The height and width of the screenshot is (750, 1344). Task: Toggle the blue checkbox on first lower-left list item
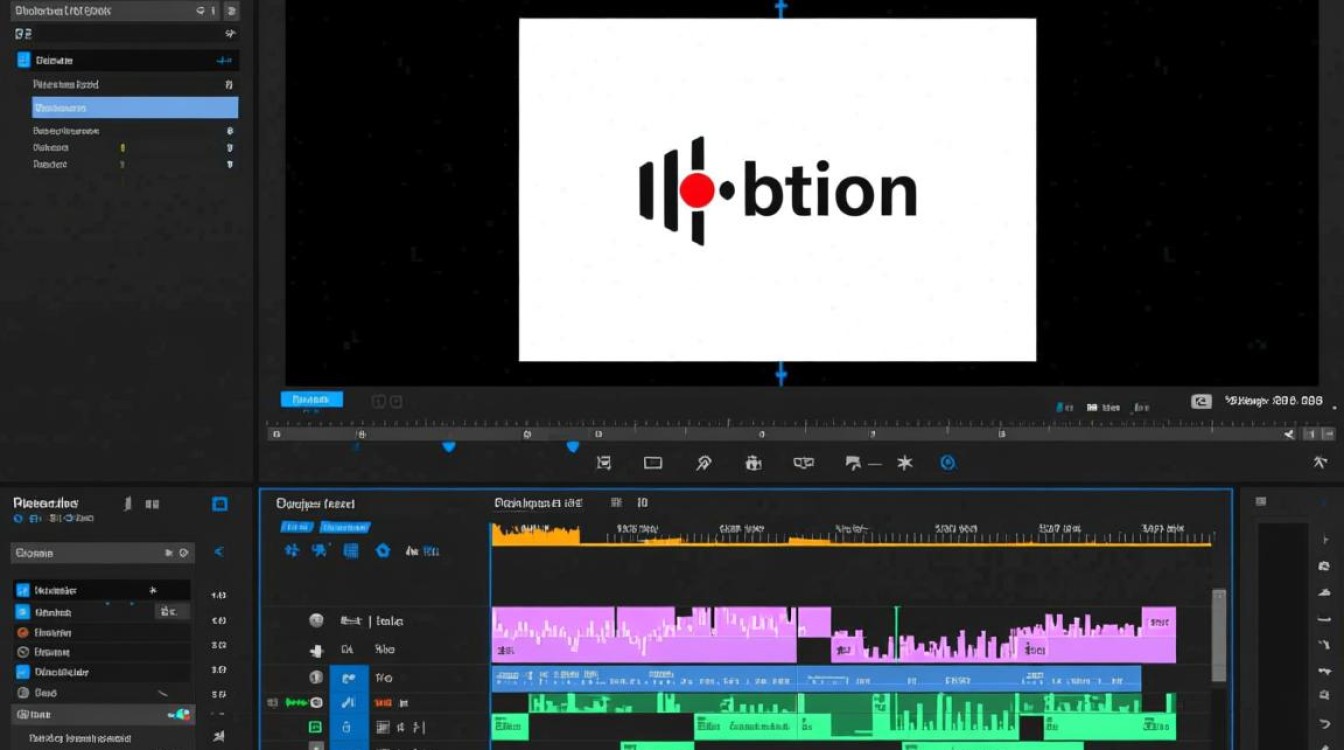(22, 590)
